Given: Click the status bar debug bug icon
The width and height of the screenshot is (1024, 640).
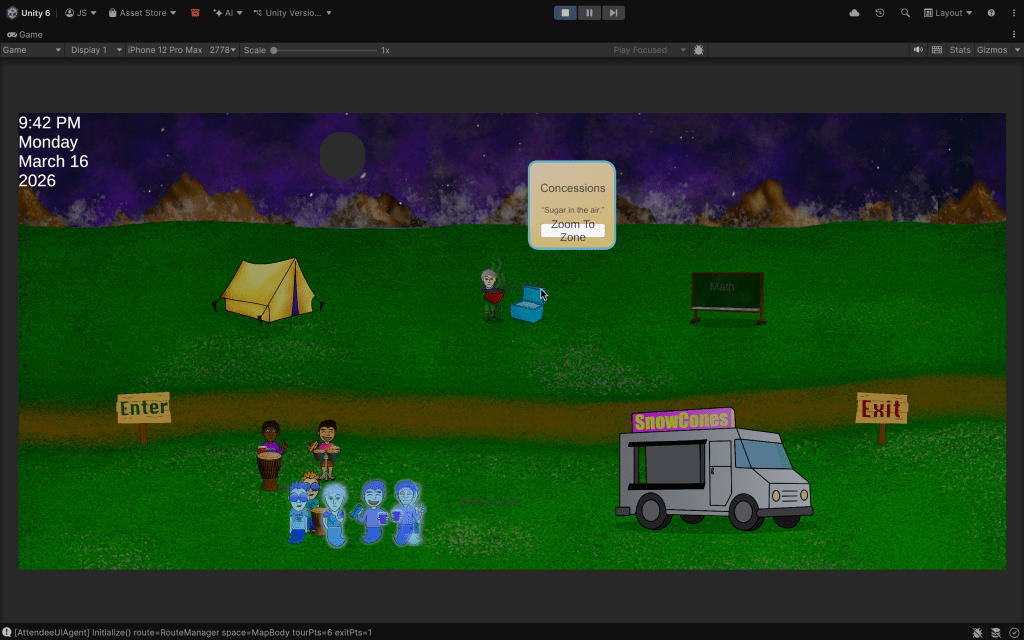Looking at the screenshot, I should click(x=977, y=632).
